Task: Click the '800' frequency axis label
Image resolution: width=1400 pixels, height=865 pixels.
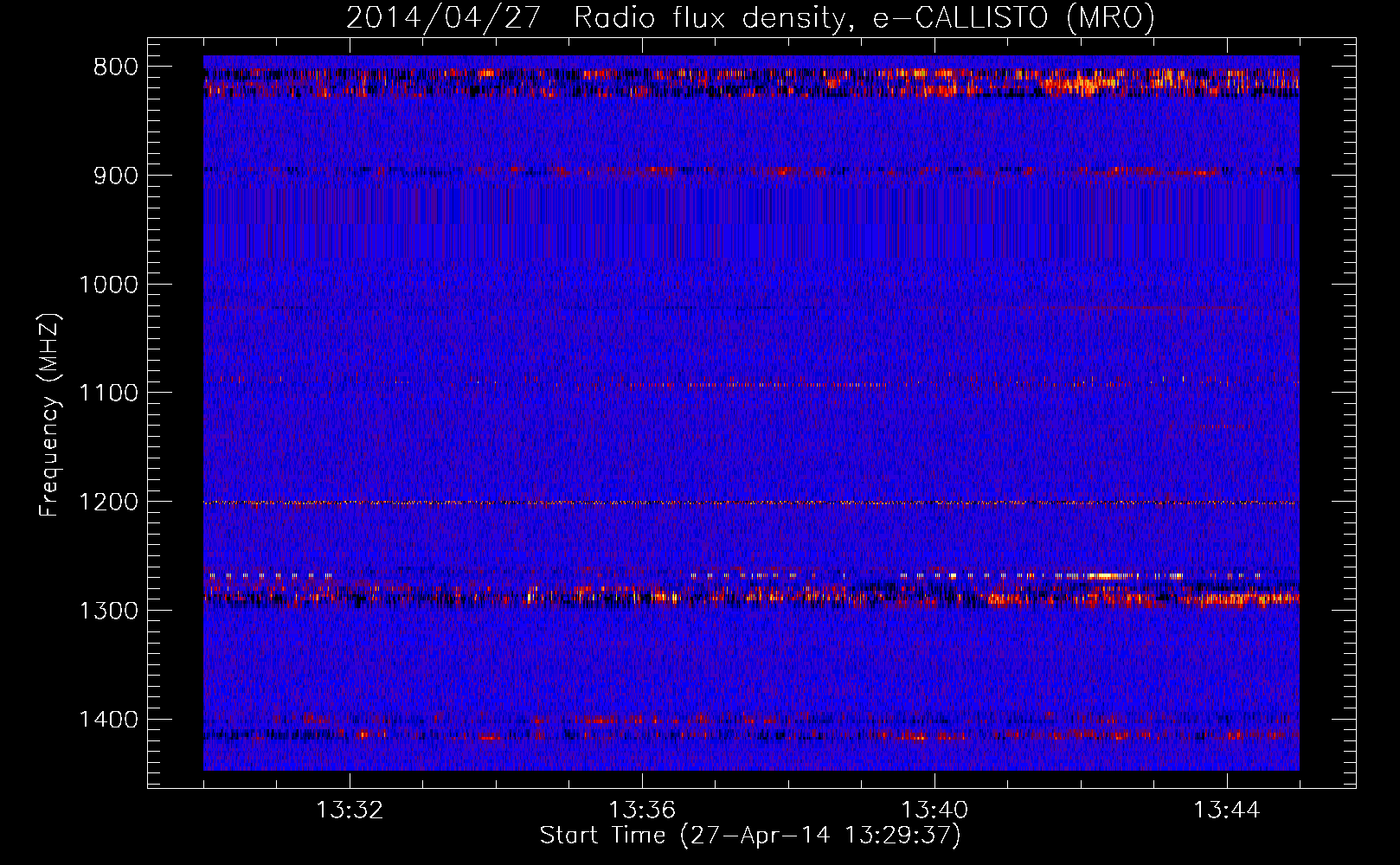Action: point(116,67)
